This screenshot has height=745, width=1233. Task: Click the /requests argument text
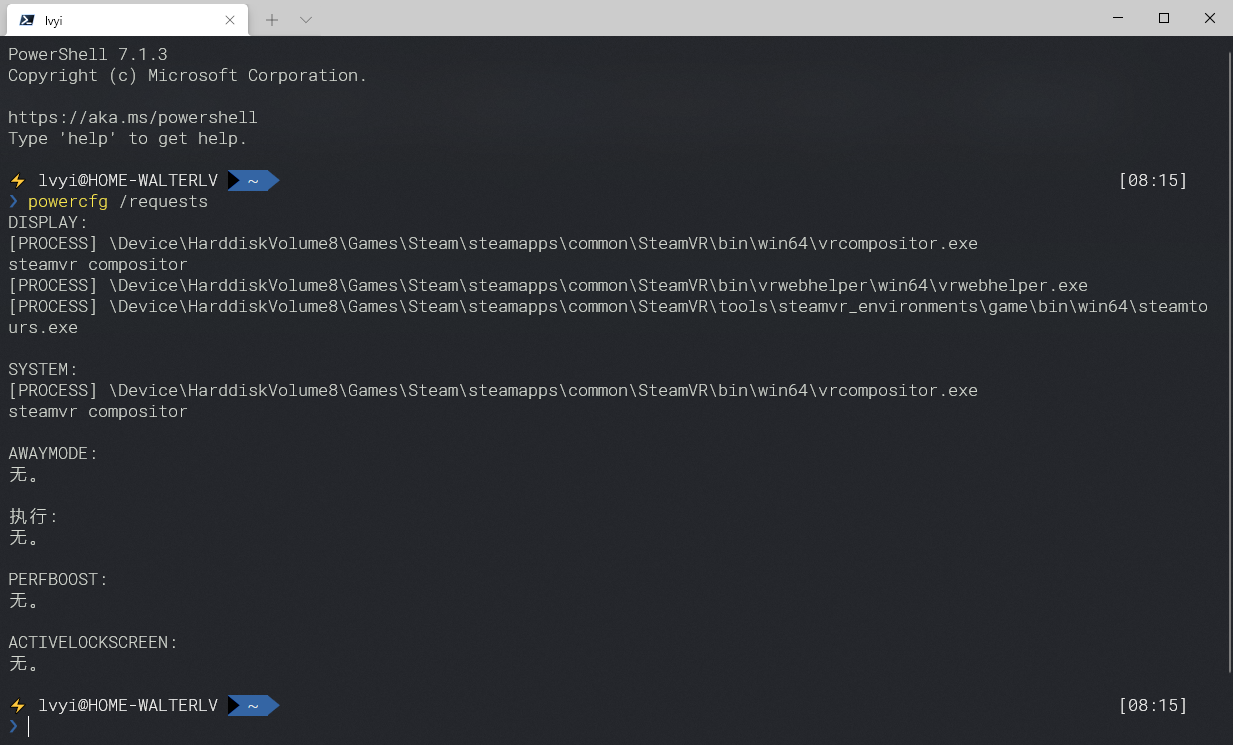click(163, 202)
